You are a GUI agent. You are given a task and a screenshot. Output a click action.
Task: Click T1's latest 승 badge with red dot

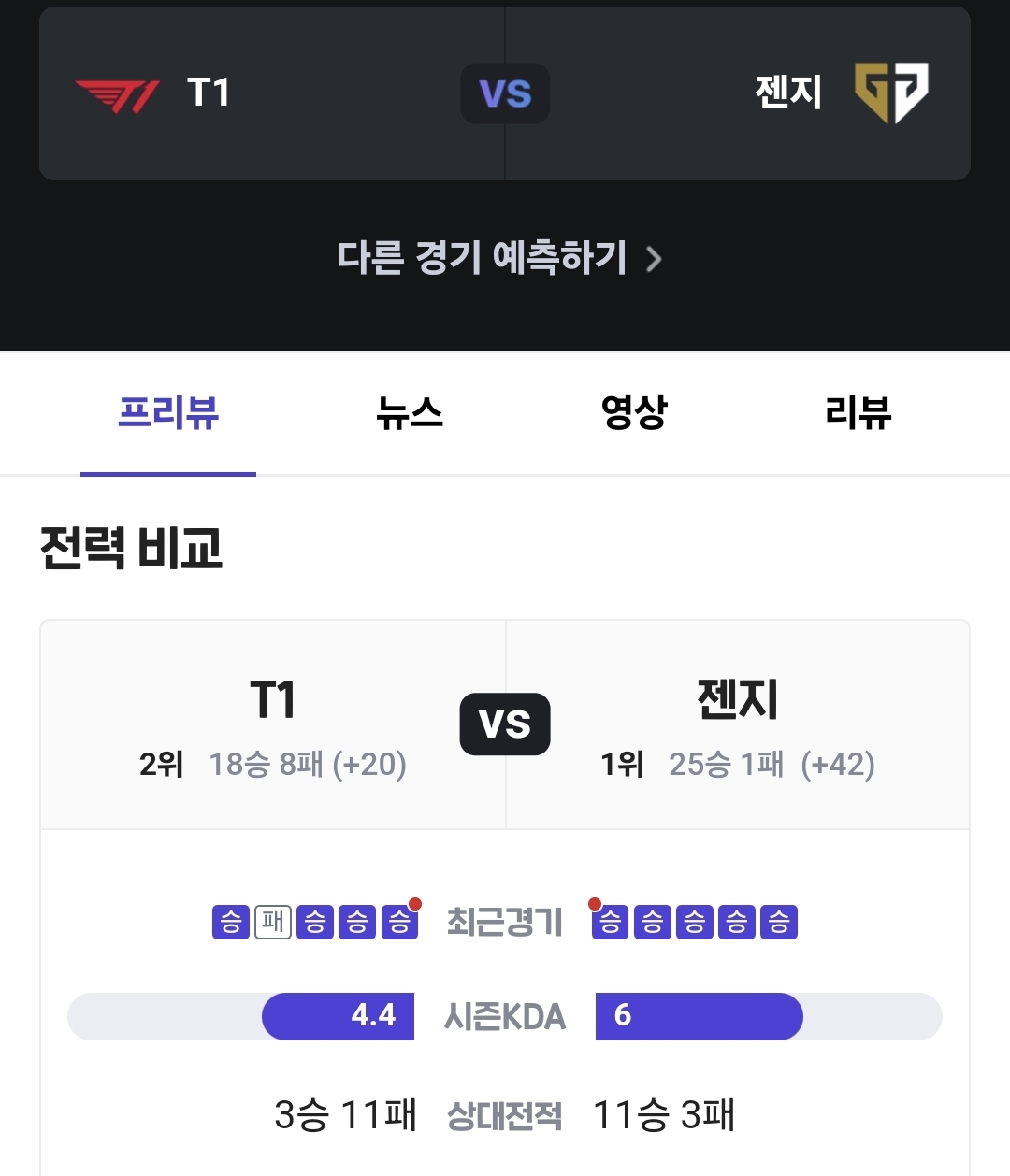(399, 923)
